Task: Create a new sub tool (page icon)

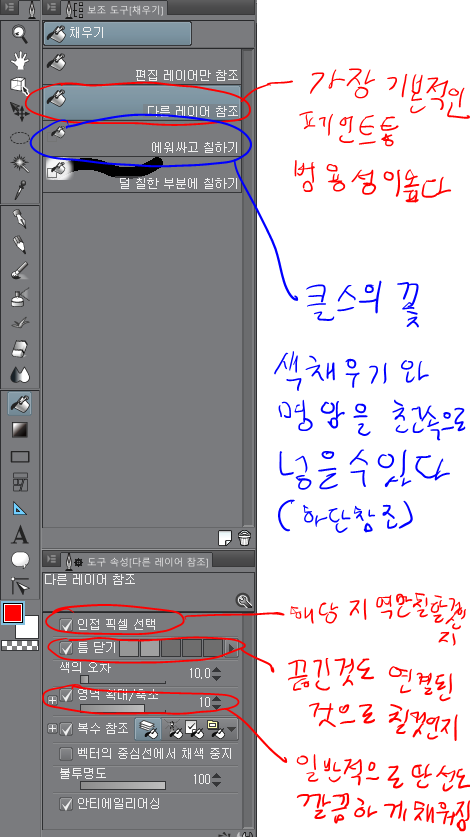Action: click(x=225, y=538)
